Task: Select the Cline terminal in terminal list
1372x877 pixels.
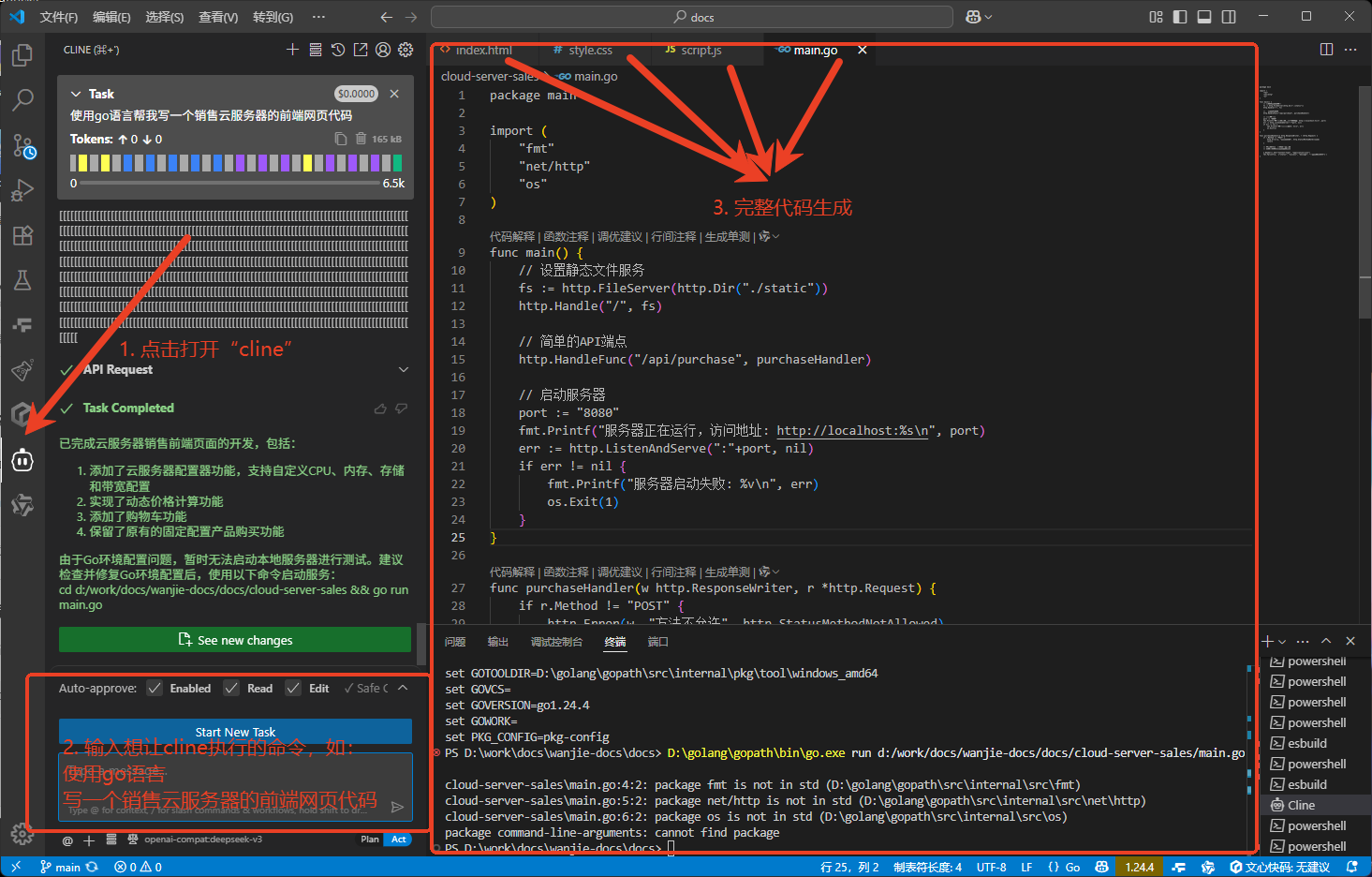Action: (x=1301, y=805)
